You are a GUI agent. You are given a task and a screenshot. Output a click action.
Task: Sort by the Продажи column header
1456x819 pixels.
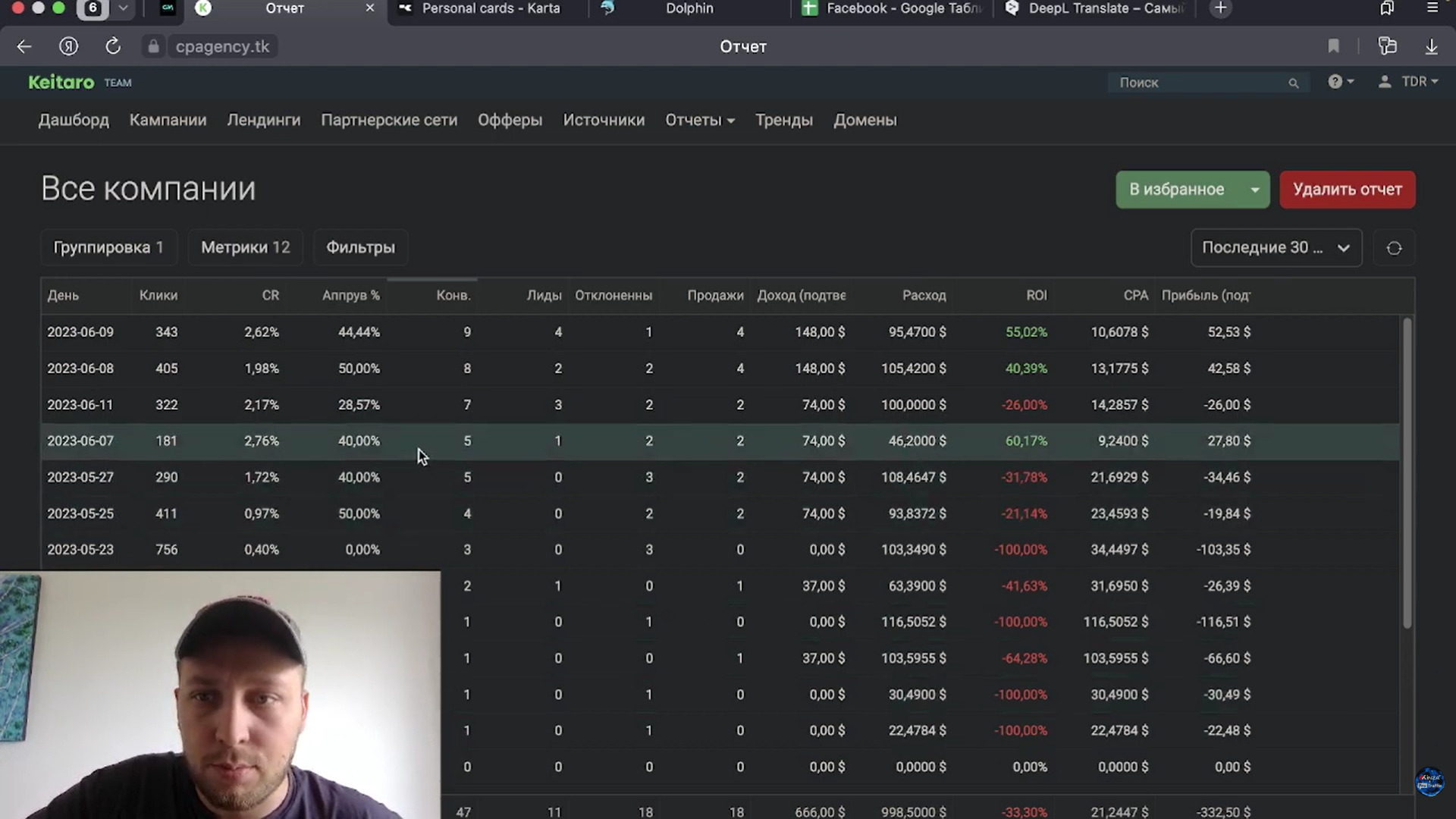(x=716, y=296)
